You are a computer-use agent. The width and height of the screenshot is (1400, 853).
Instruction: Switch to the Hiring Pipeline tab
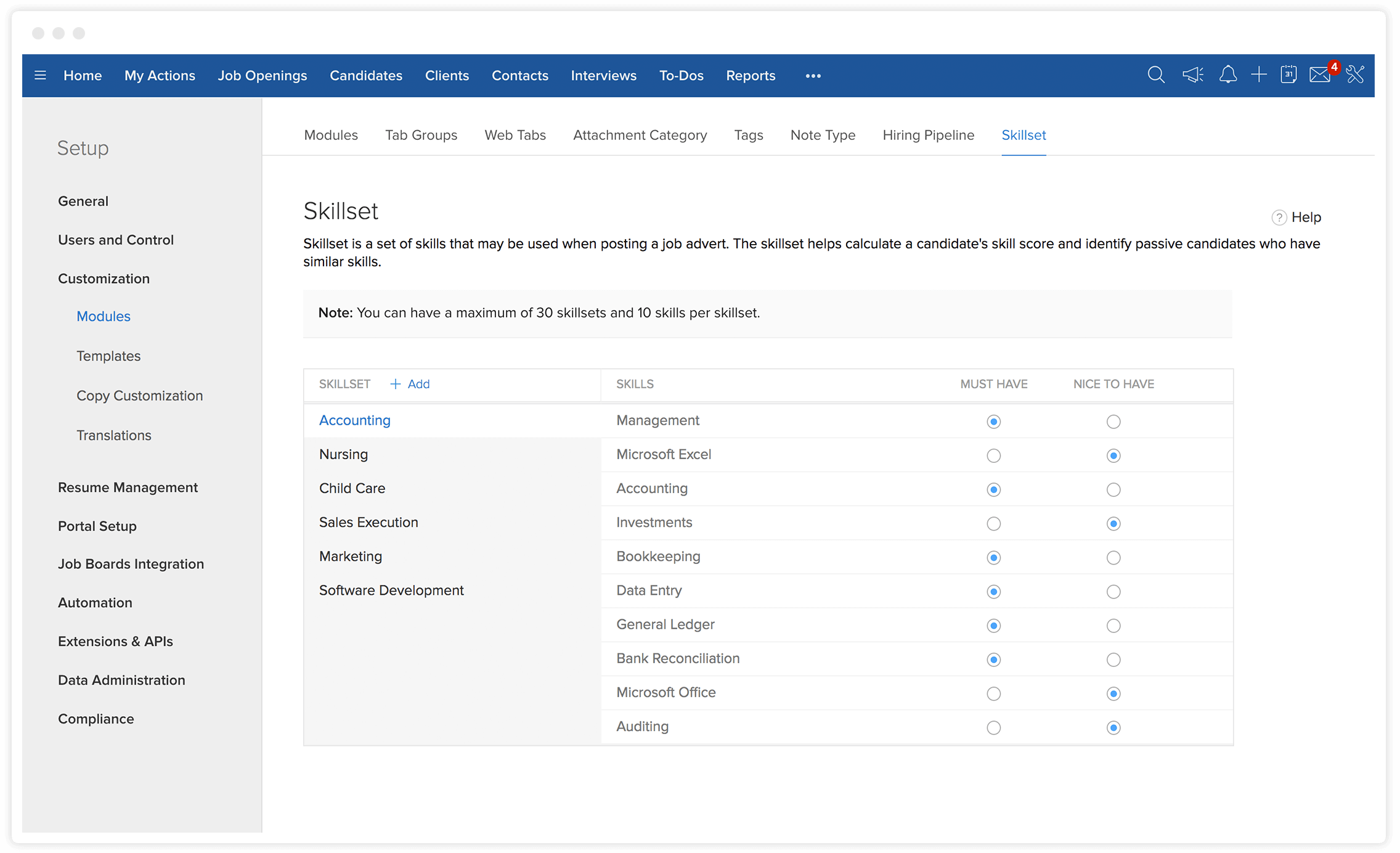point(928,135)
